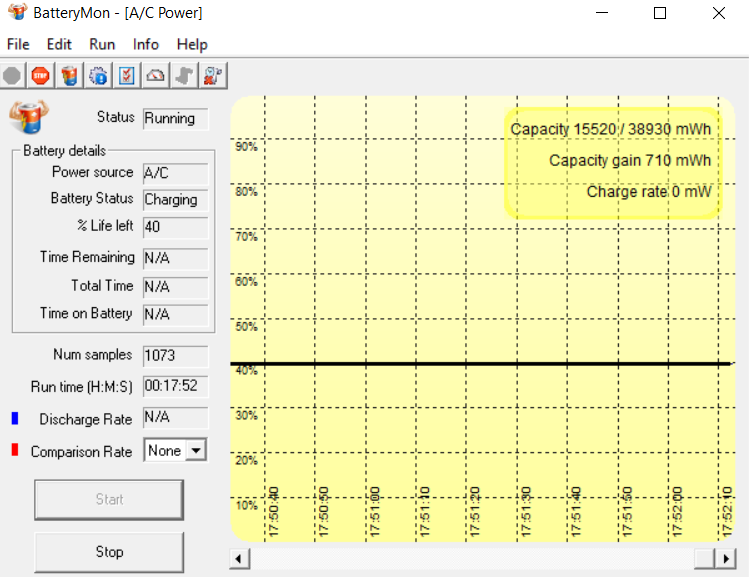Close the BatteryMon window
749x577 pixels.
click(719, 12)
